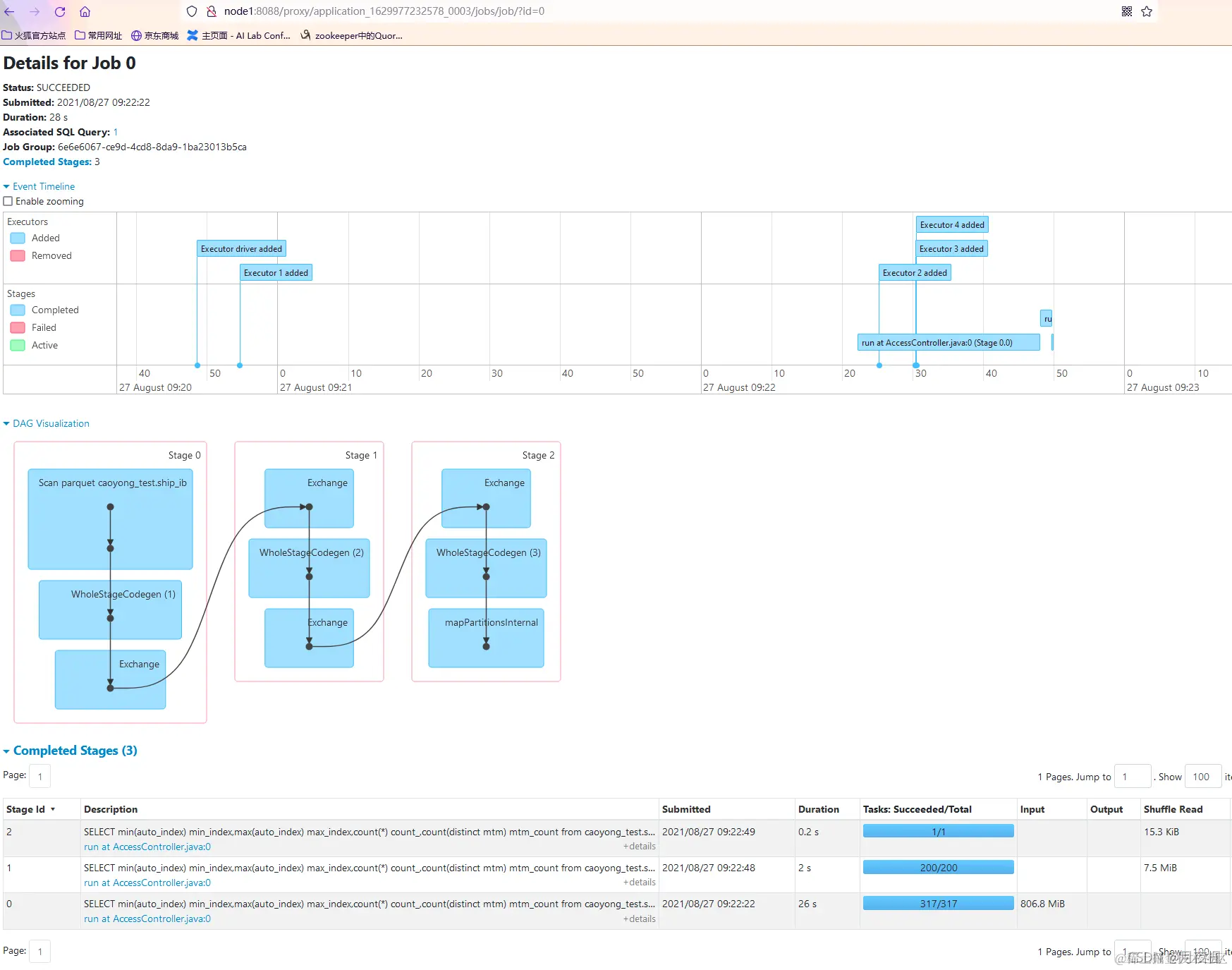Open the 火狐官方站点 bookmark folder
The height and width of the screenshot is (970, 1232).
(33, 35)
